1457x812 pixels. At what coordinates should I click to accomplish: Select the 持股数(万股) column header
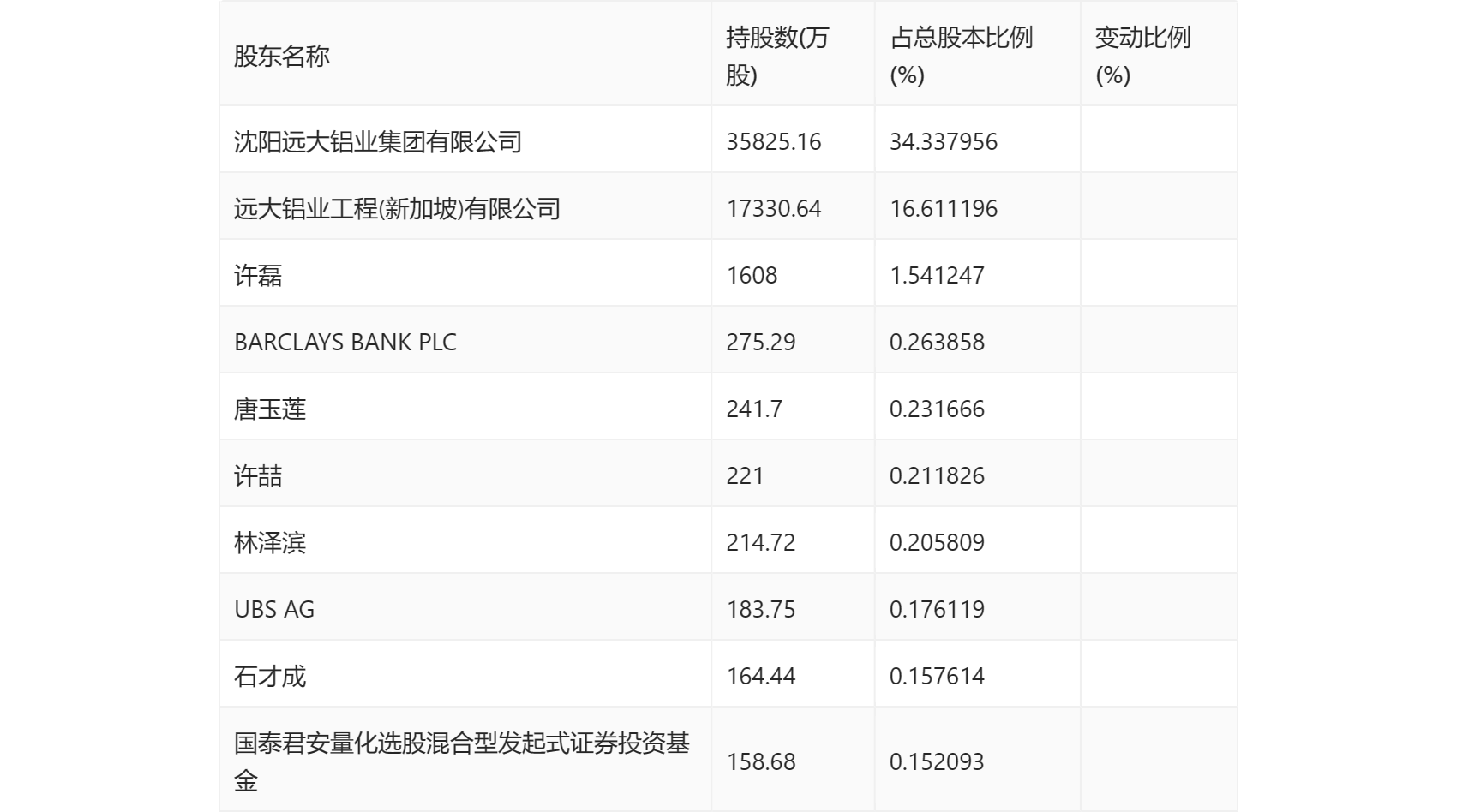coord(777,57)
